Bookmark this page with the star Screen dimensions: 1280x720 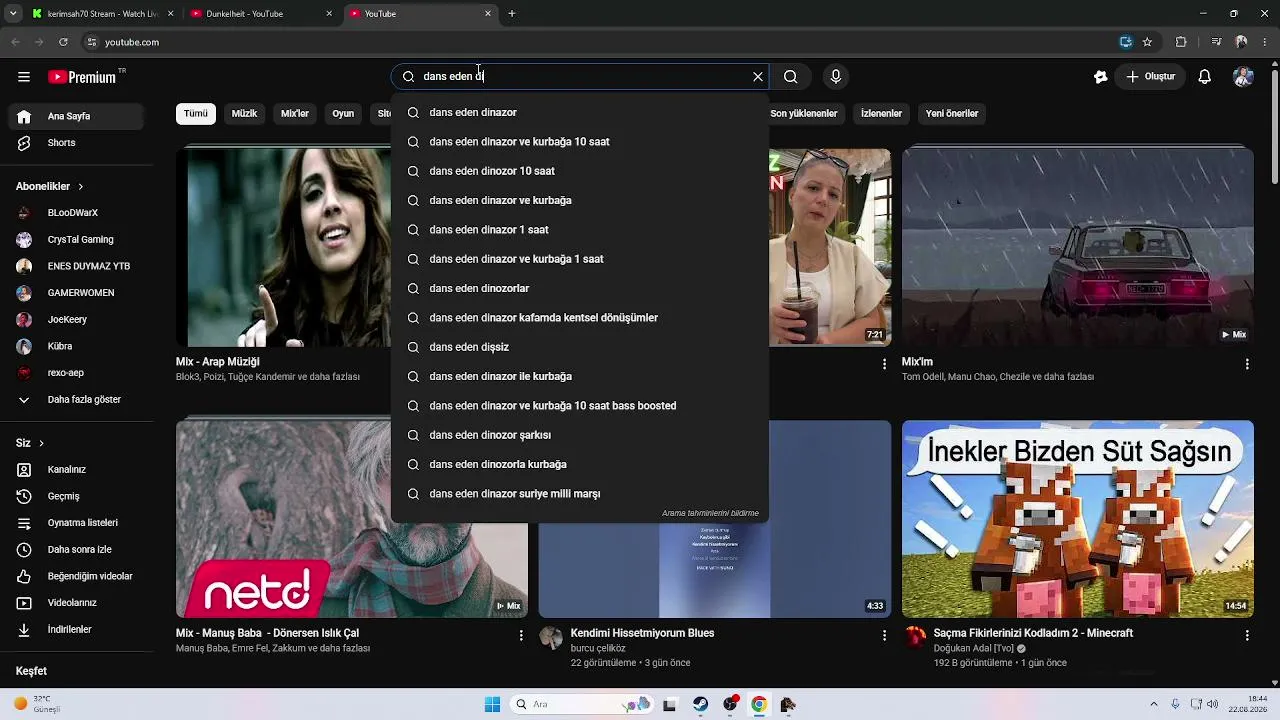coord(1148,42)
